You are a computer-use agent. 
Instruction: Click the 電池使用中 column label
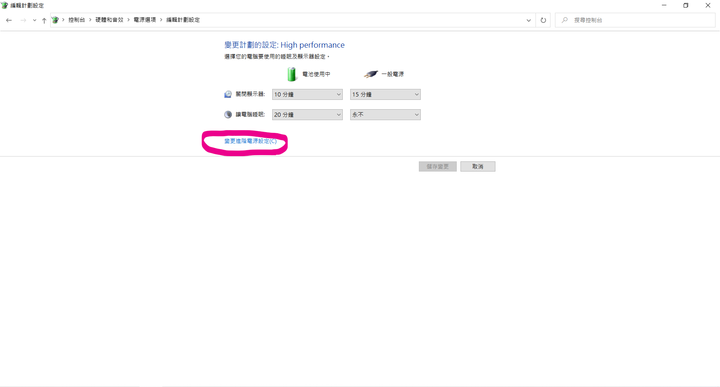click(x=316, y=74)
